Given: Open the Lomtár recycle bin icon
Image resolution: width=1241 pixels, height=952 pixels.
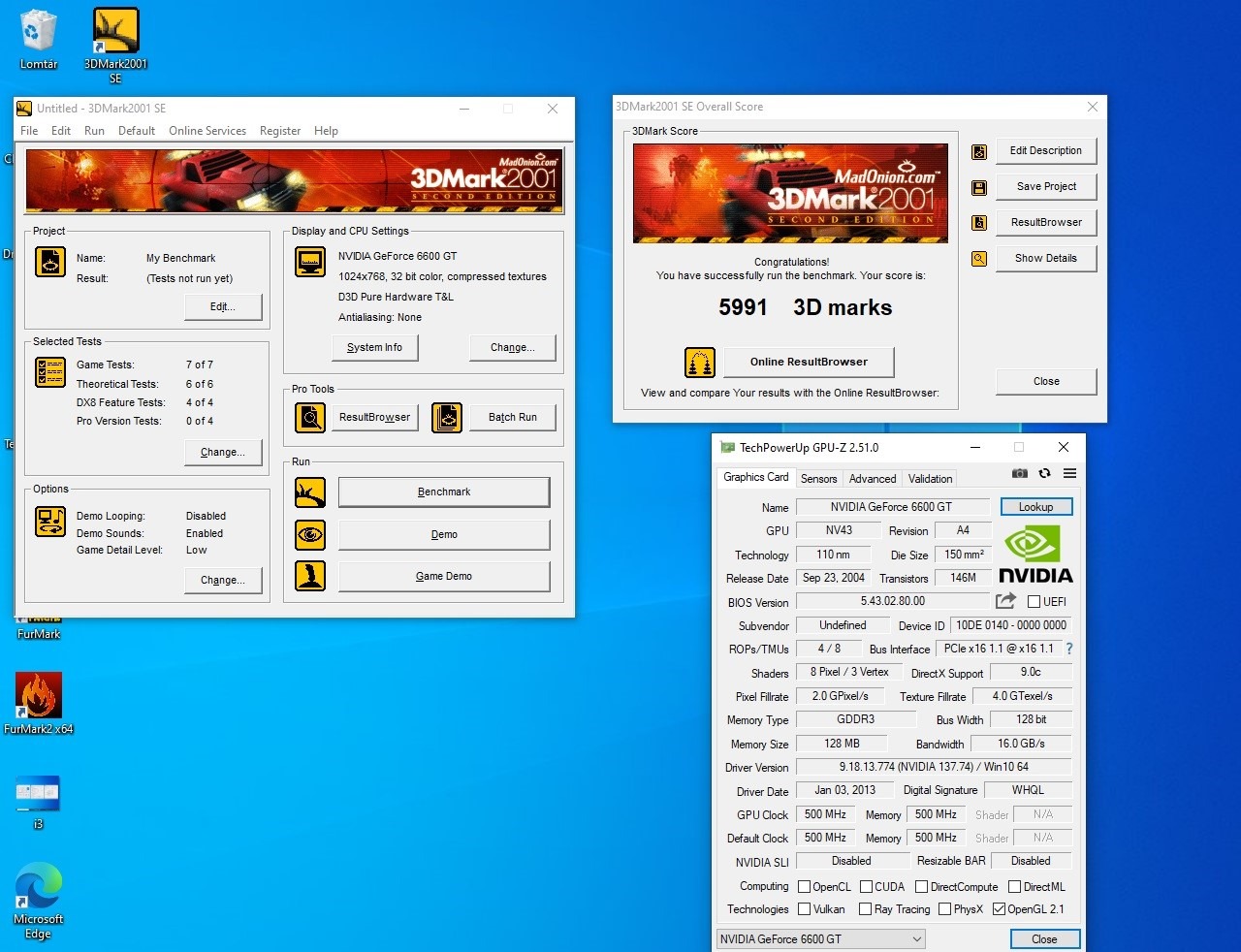Looking at the screenshot, I should point(38,40).
